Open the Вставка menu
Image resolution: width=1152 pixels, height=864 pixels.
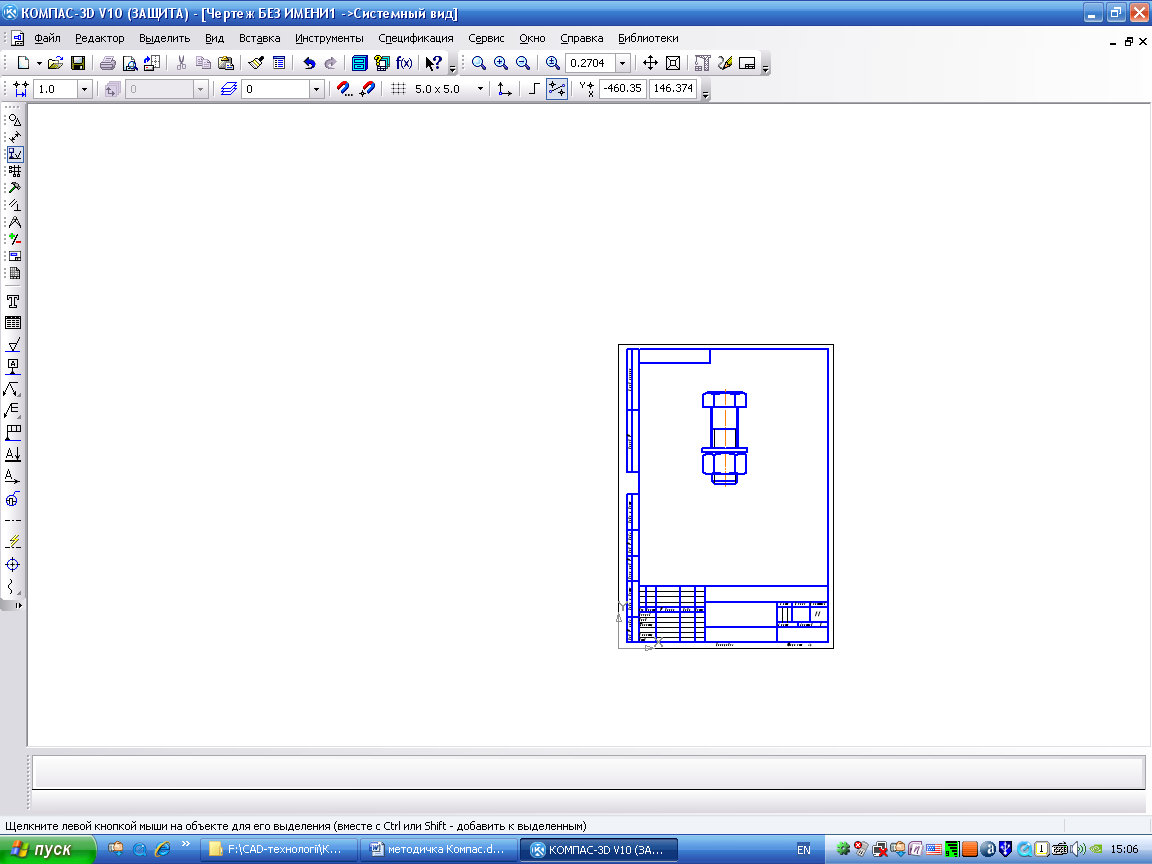[x=259, y=38]
